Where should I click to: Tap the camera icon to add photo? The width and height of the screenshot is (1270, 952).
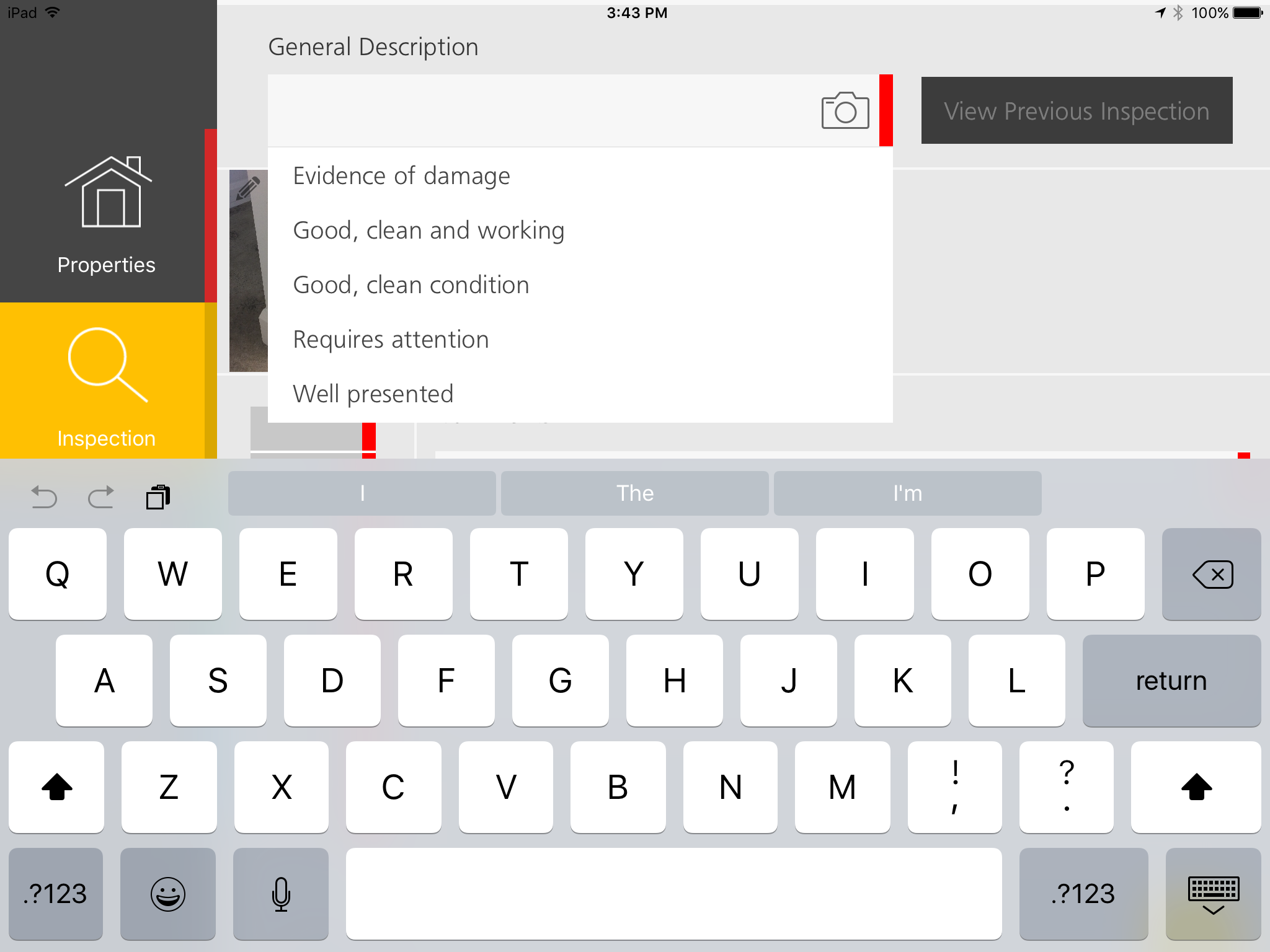[x=845, y=110]
